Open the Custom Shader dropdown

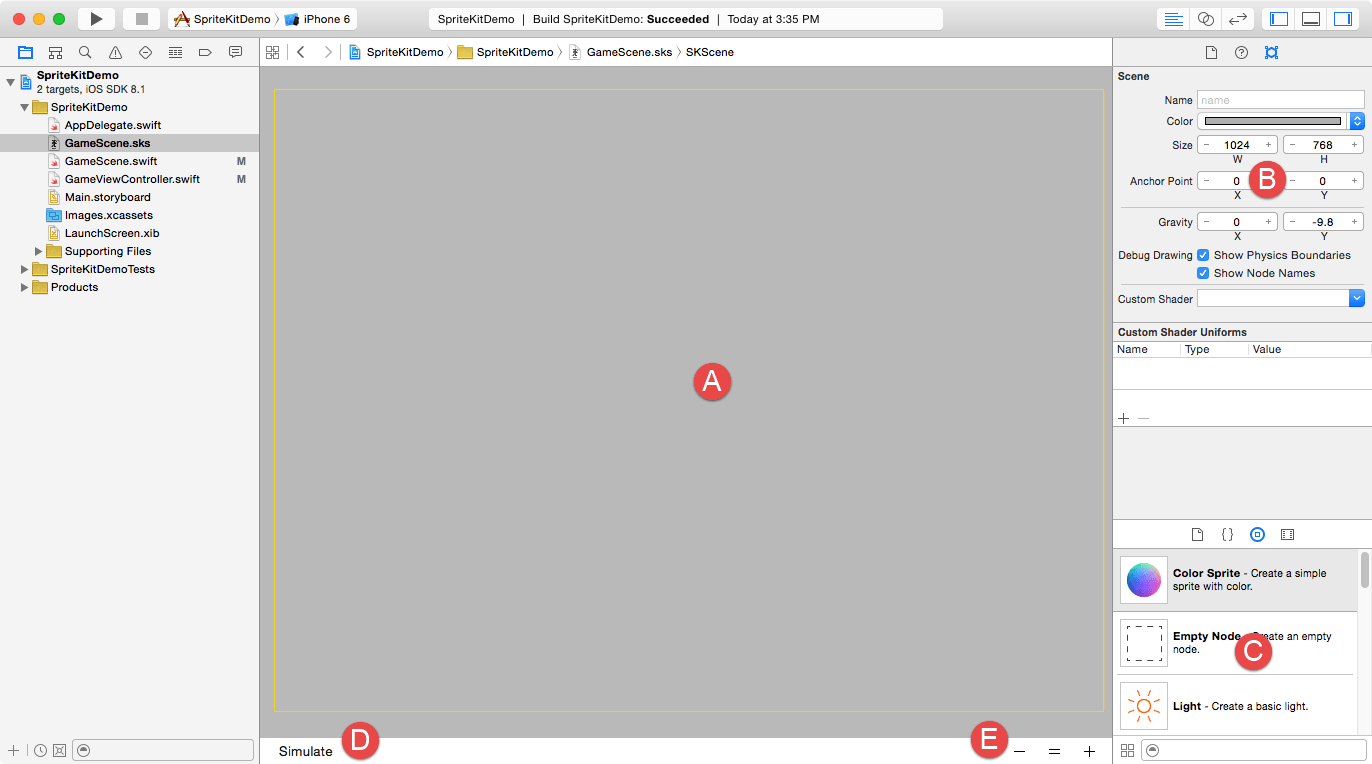pos(1356,298)
